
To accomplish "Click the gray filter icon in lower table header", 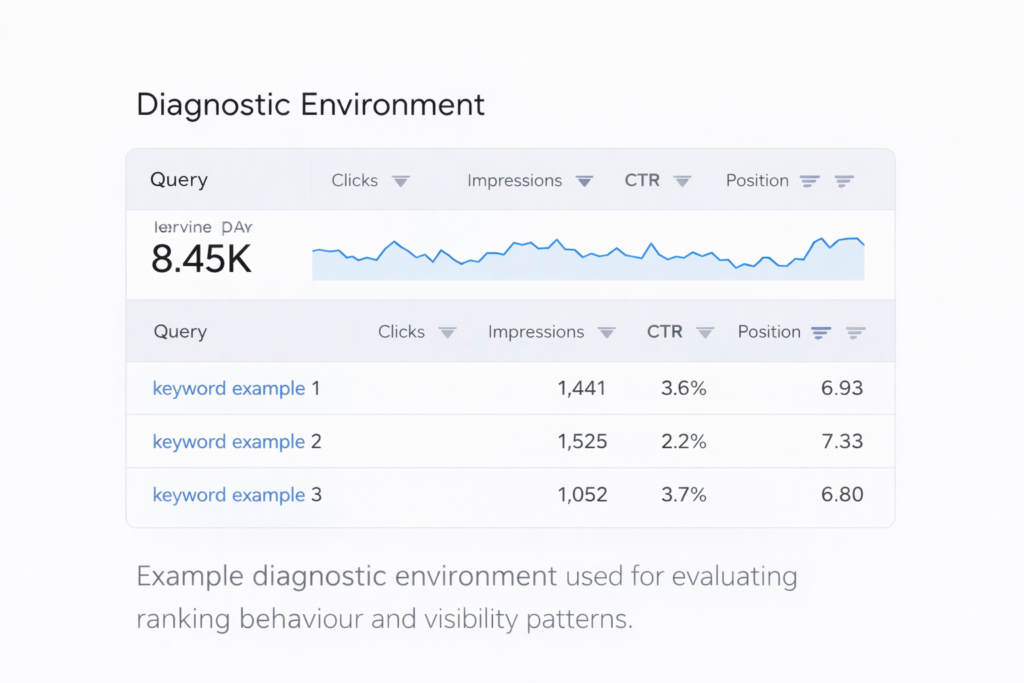I will 855,333.
